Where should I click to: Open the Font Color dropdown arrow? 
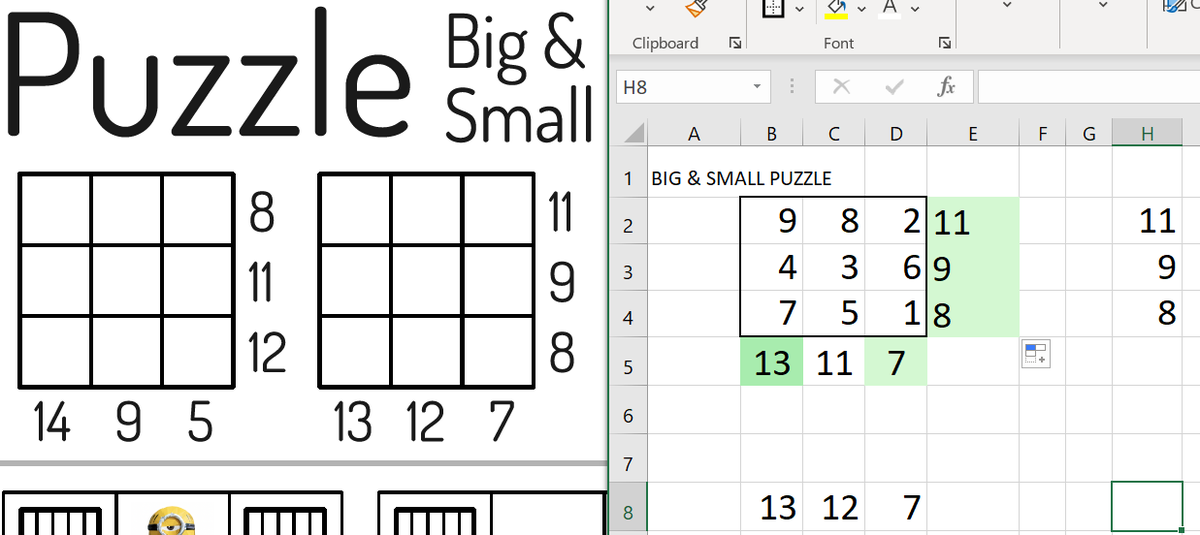[915, 8]
